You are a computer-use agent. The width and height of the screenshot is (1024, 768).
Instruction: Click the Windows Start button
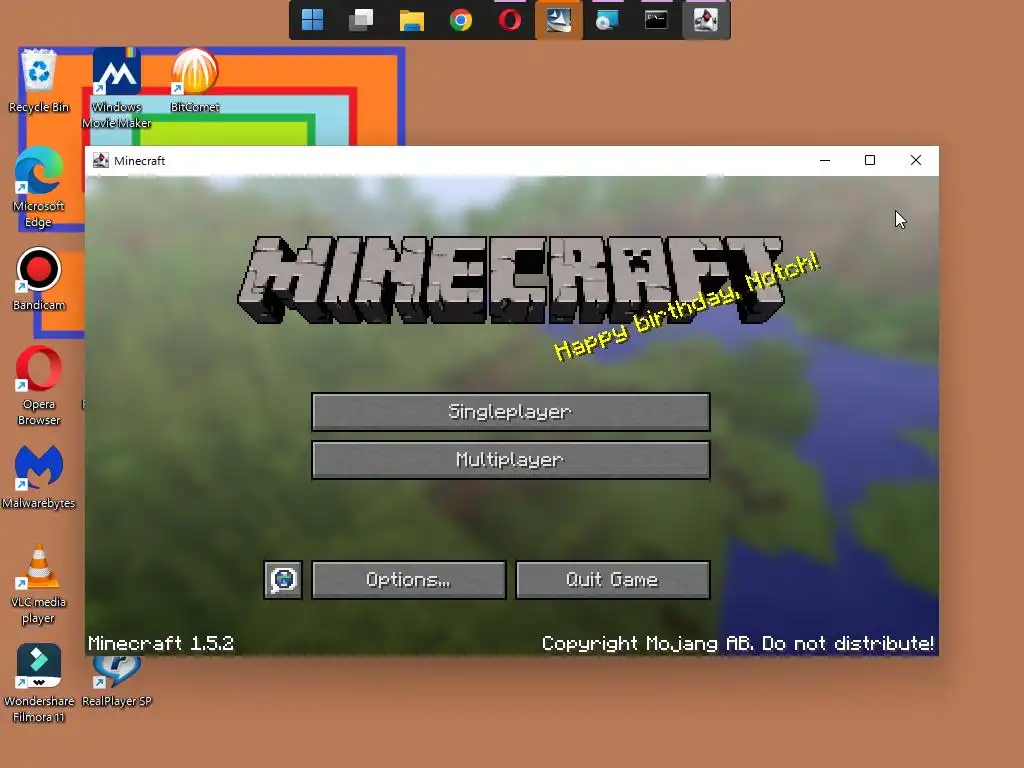(x=313, y=20)
